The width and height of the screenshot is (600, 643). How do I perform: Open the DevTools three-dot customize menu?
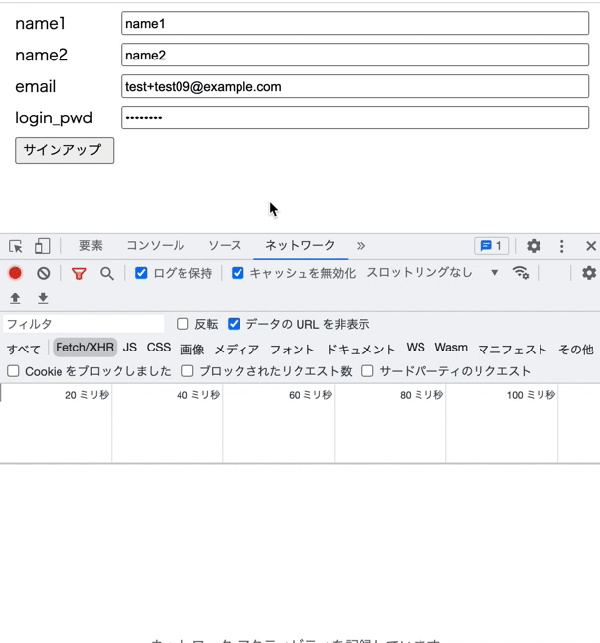[561, 246]
